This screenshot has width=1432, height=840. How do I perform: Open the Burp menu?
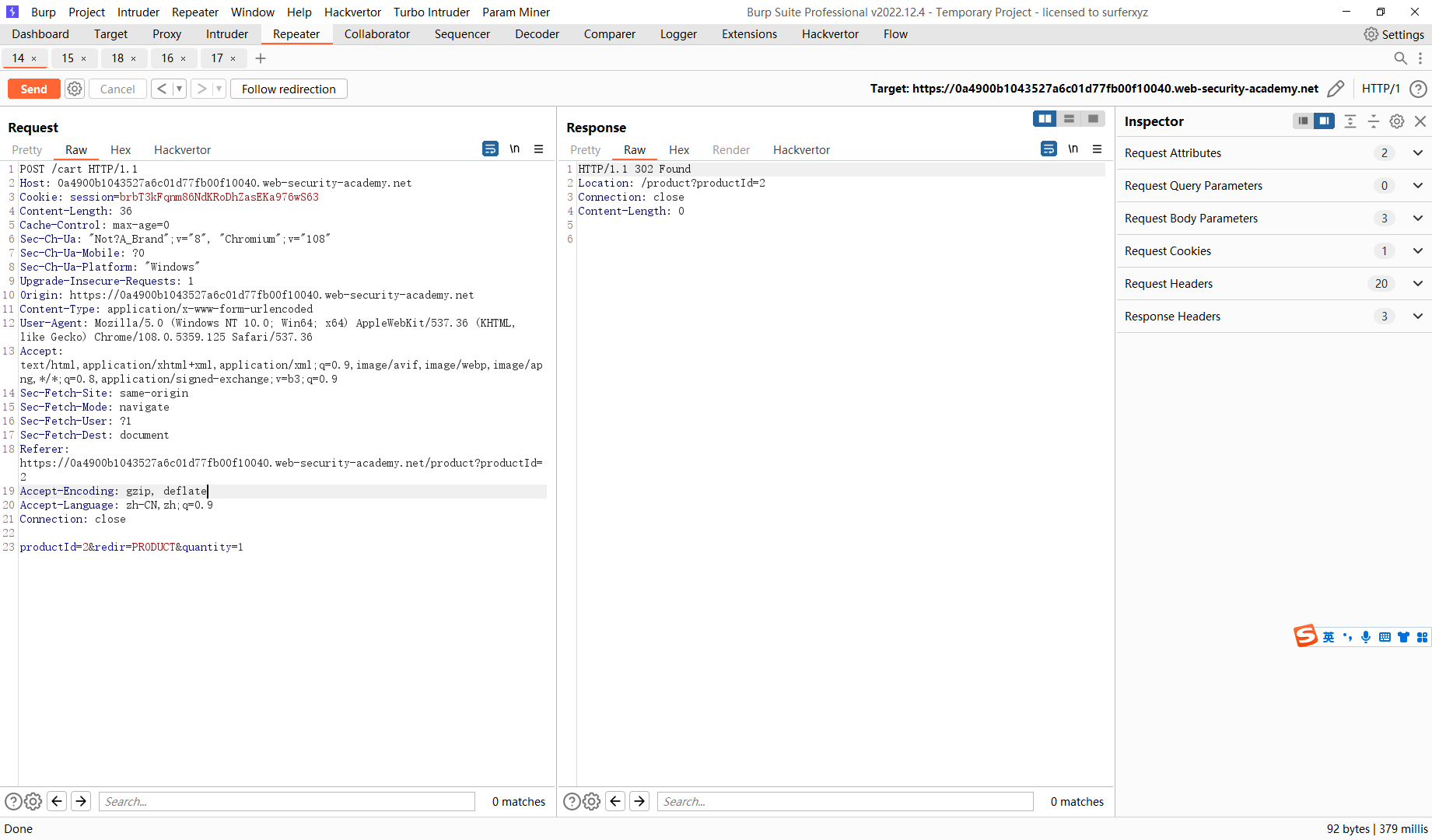tap(44, 12)
